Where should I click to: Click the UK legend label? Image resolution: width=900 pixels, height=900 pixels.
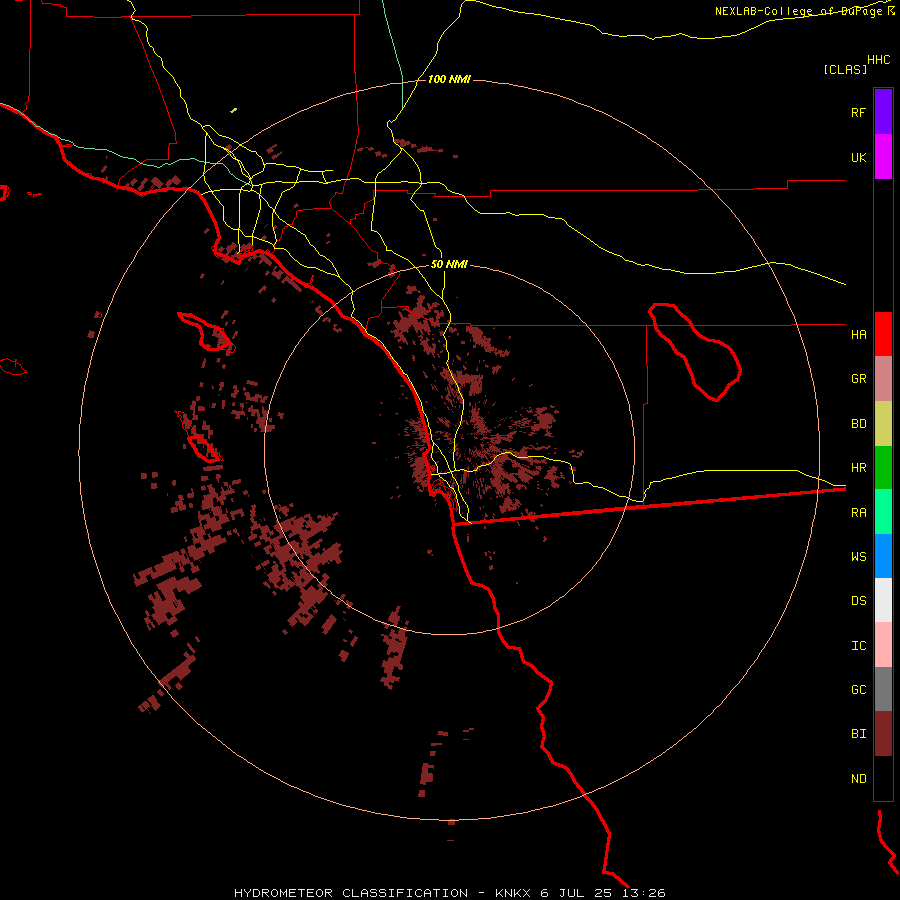(x=858, y=157)
